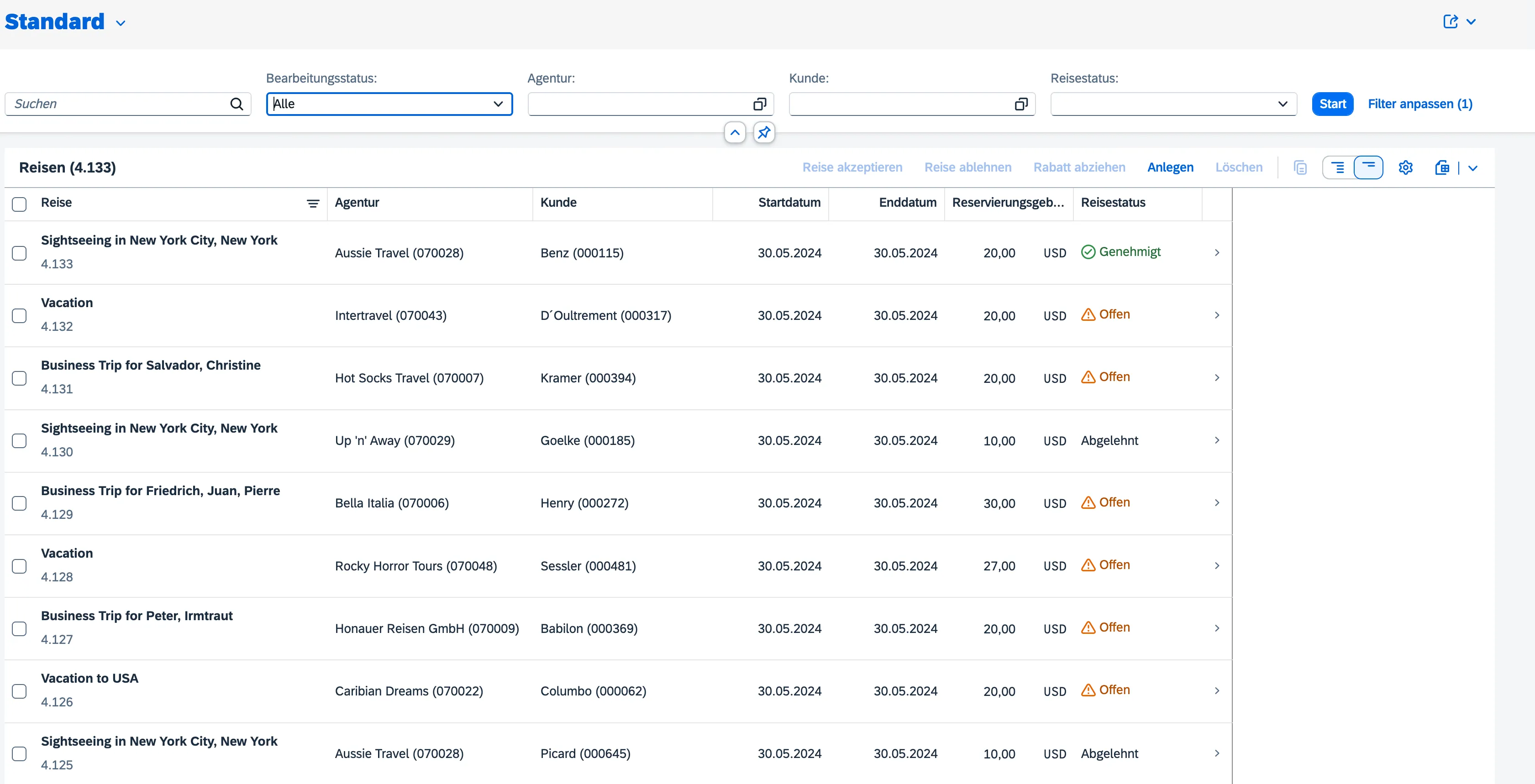Collapse the filter header with the chevron
The image size is (1535, 784).
coord(735,132)
